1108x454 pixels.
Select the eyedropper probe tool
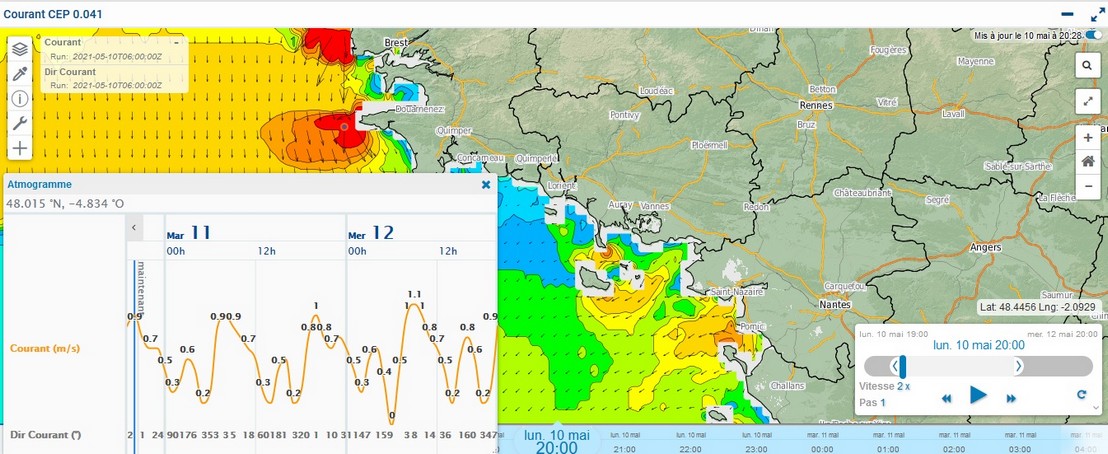pos(20,74)
